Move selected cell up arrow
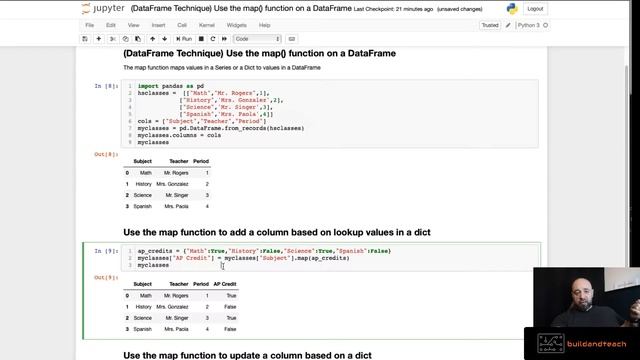The width and height of the screenshot is (640, 360). (152, 39)
